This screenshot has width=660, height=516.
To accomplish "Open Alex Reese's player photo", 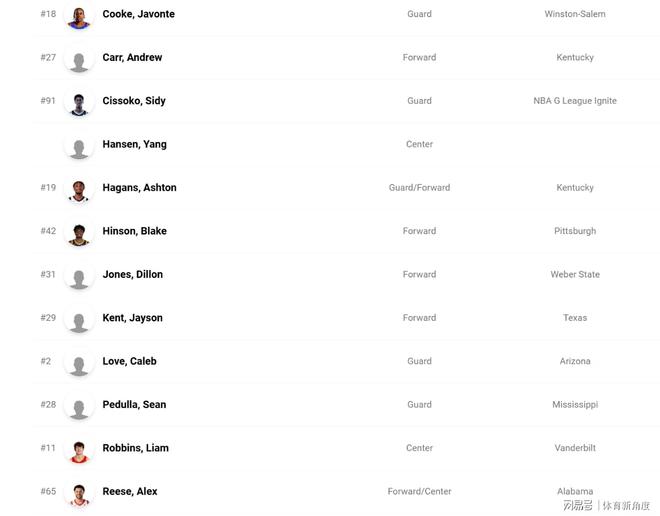I will pyautogui.click(x=79, y=491).
